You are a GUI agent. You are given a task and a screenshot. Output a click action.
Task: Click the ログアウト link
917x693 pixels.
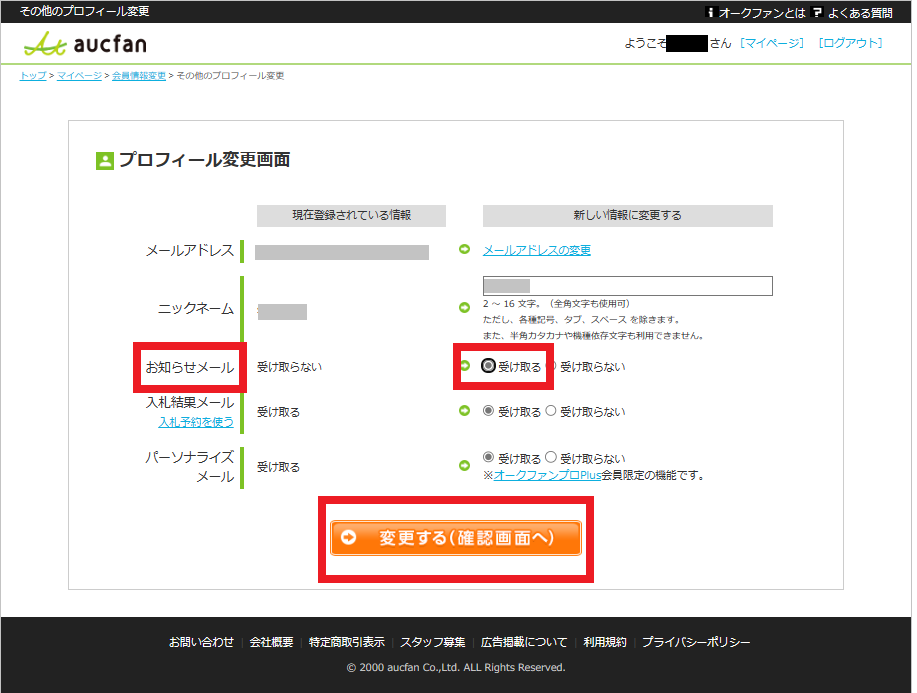(x=850, y=43)
